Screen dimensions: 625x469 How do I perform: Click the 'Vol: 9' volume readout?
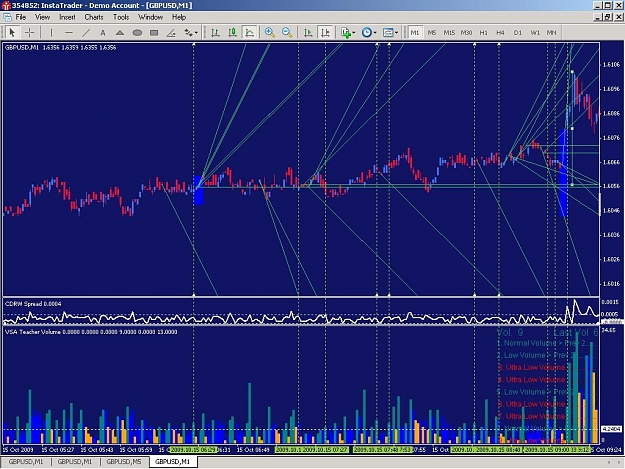coord(510,332)
